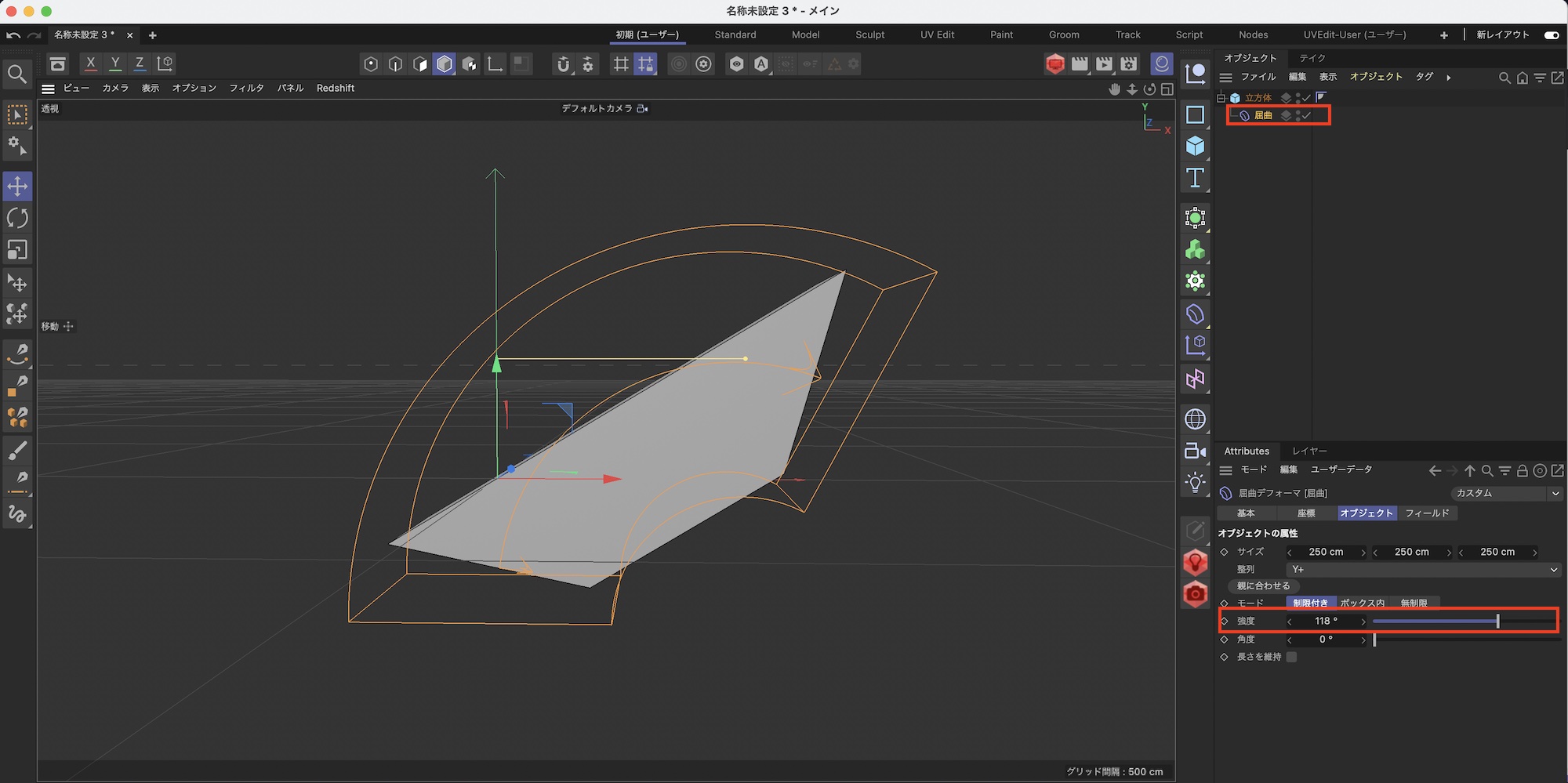1568x783 pixels.
Task: Click the search magnifier in left toolbar
Action: 17,74
